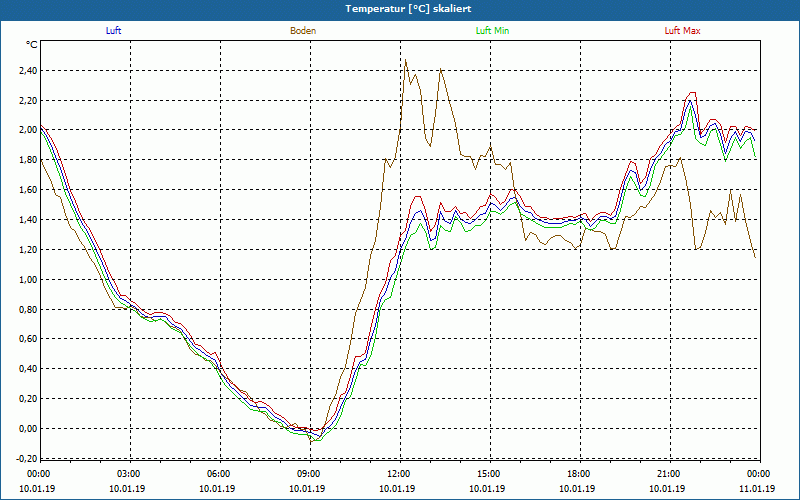Select the 03:00 time axis label
Image resolution: width=800 pixels, height=500 pixels.
point(128,474)
